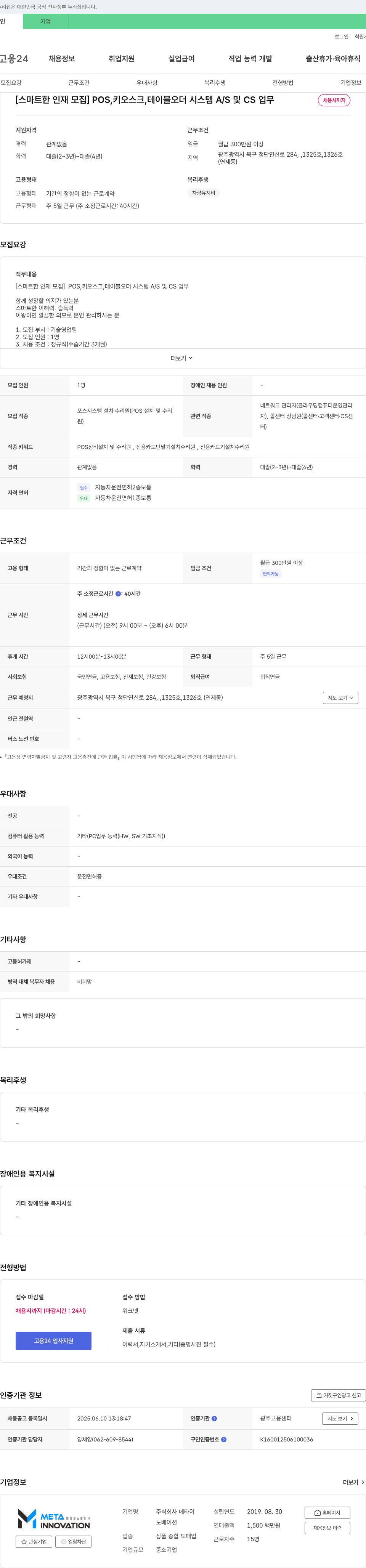Open 더보기 link in 기업정보 section

353,1482
